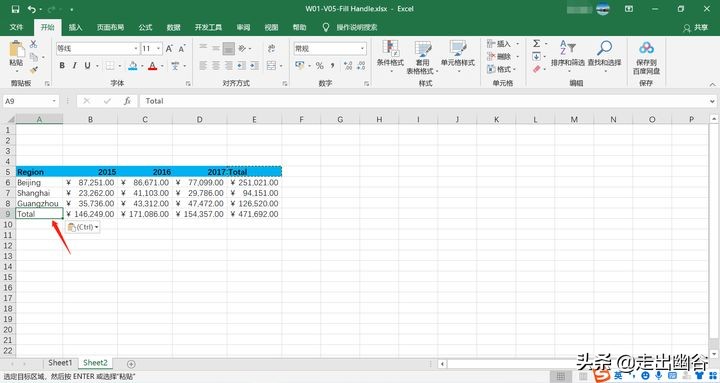Click the Clear eraser icon
Screen dimensions: 720x383
[536, 69]
